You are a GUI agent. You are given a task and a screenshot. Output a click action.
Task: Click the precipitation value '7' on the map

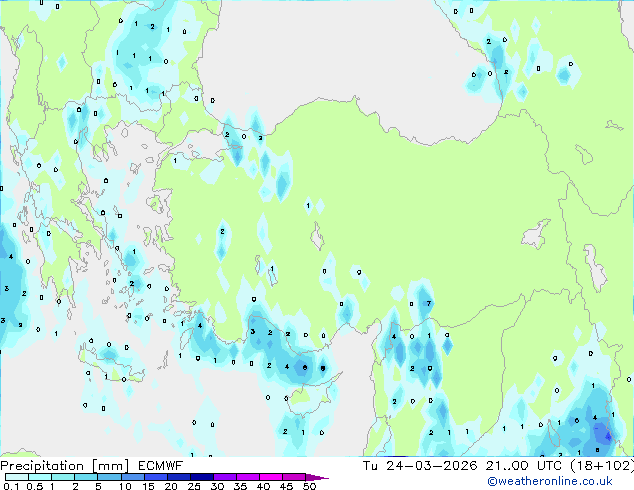click(x=429, y=303)
